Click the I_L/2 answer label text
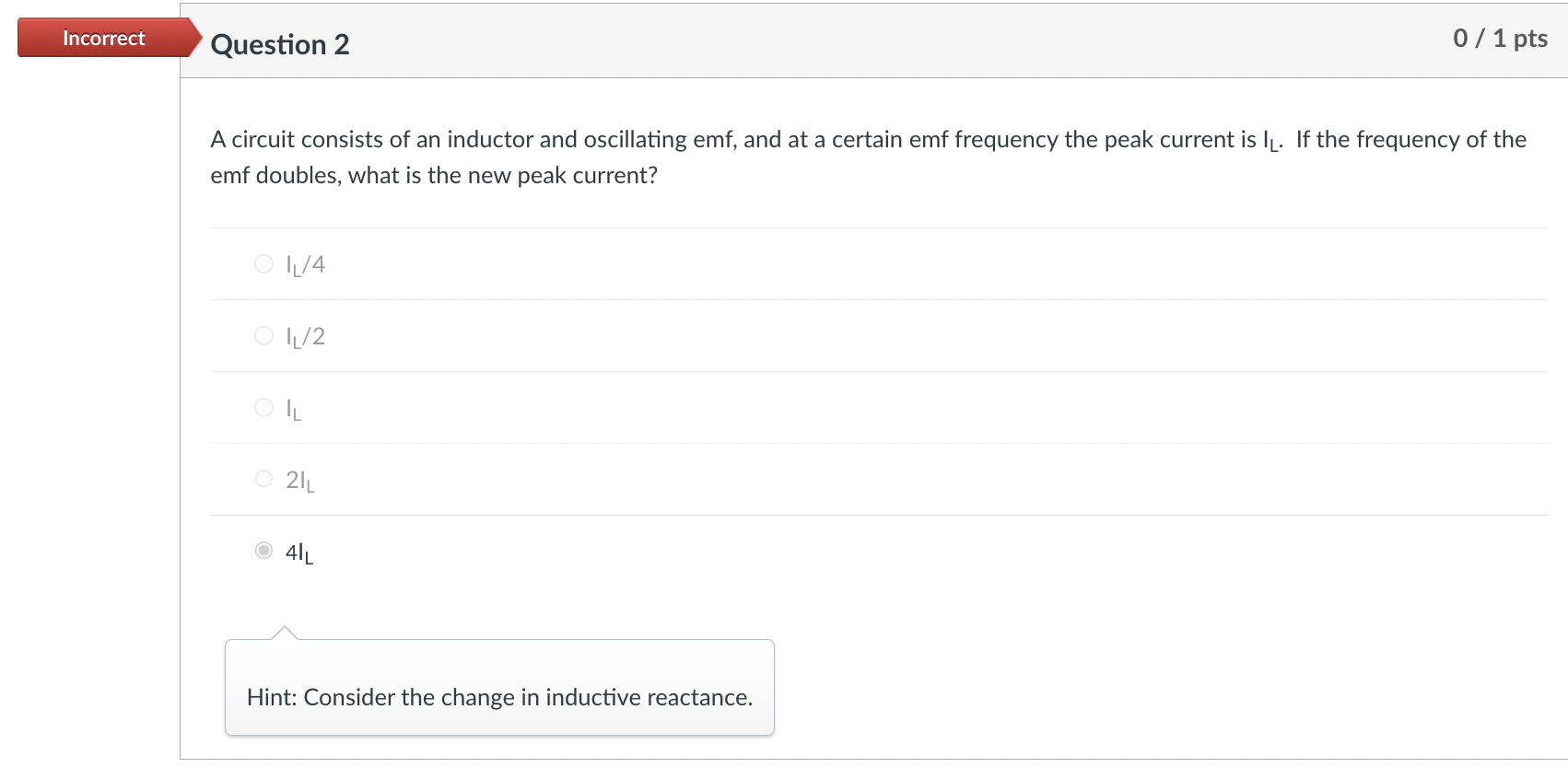The height and width of the screenshot is (779, 1568). point(305,337)
